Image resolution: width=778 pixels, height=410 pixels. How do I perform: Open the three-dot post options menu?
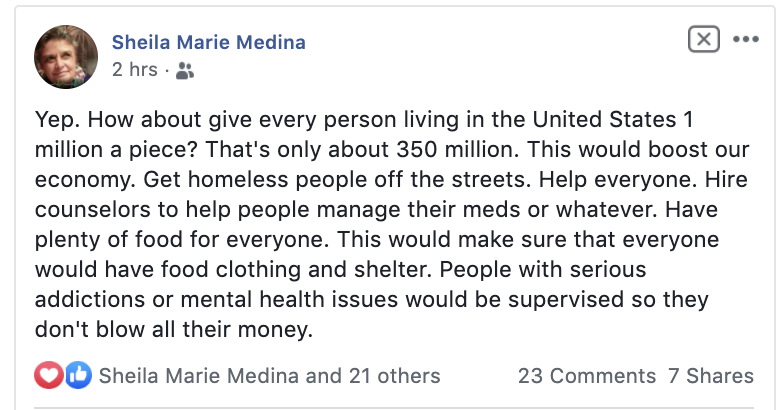coord(746,40)
